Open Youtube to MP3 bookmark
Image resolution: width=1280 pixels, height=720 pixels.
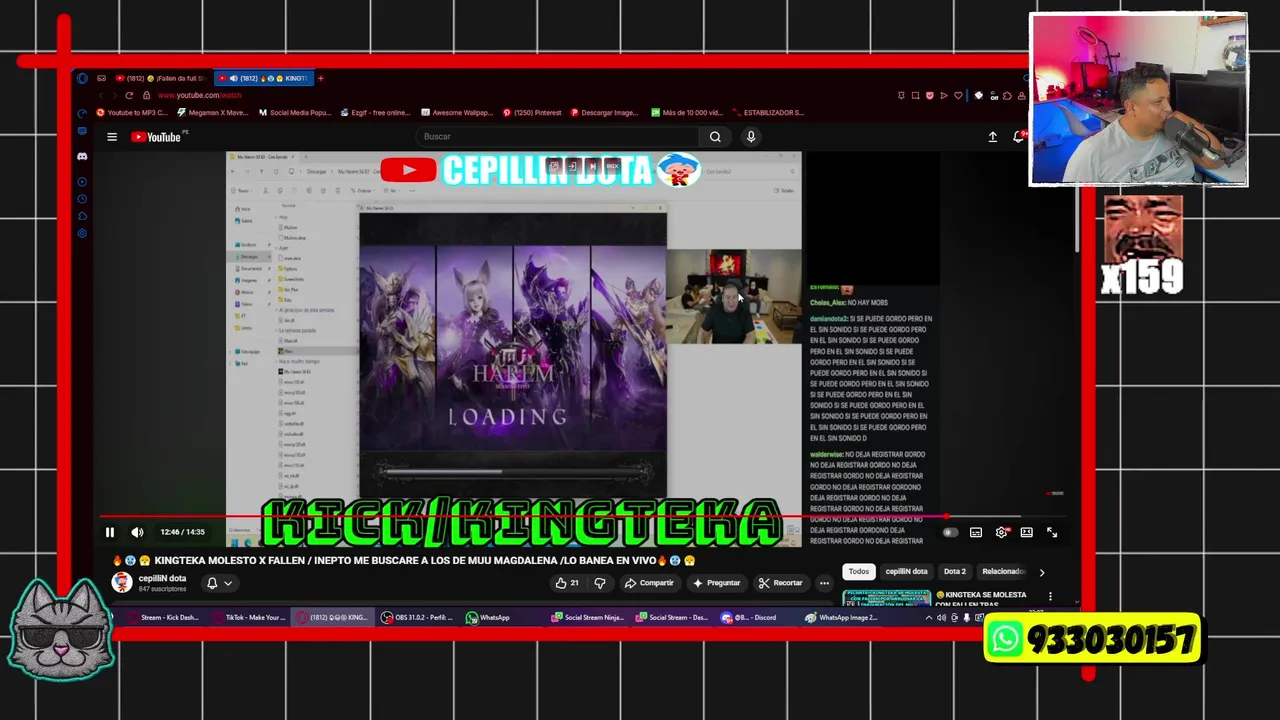(131, 113)
